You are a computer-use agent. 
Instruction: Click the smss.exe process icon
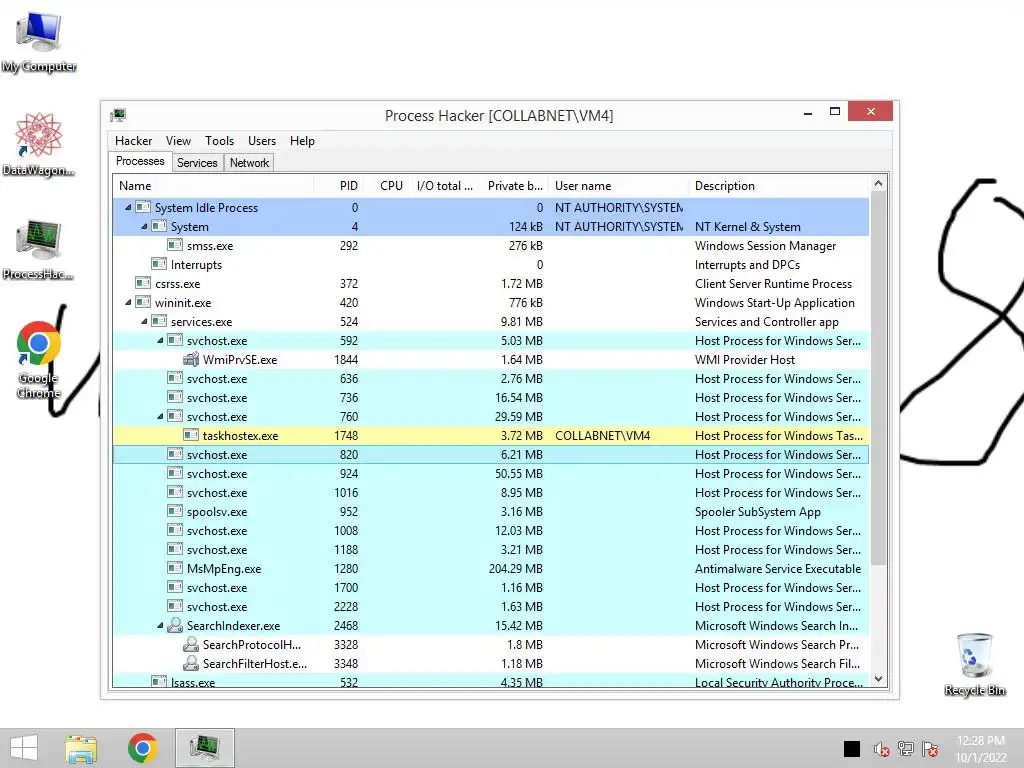pyautogui.click(x=174, y=246)
